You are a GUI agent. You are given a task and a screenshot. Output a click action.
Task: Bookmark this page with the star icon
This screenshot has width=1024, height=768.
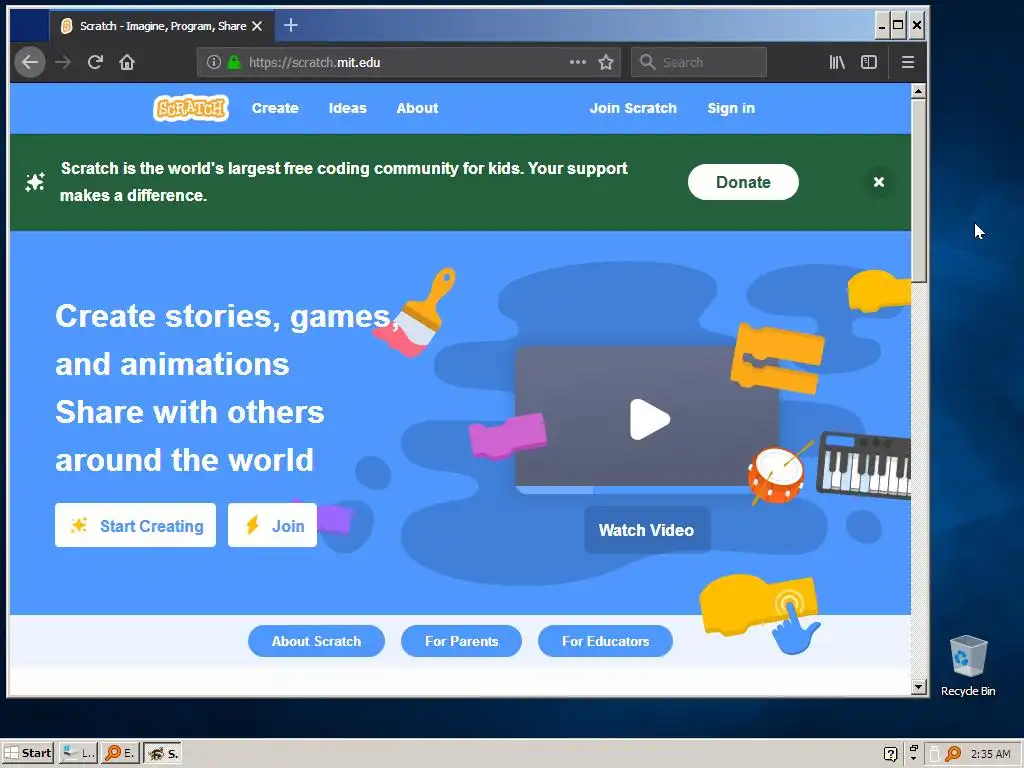[606, 63]
